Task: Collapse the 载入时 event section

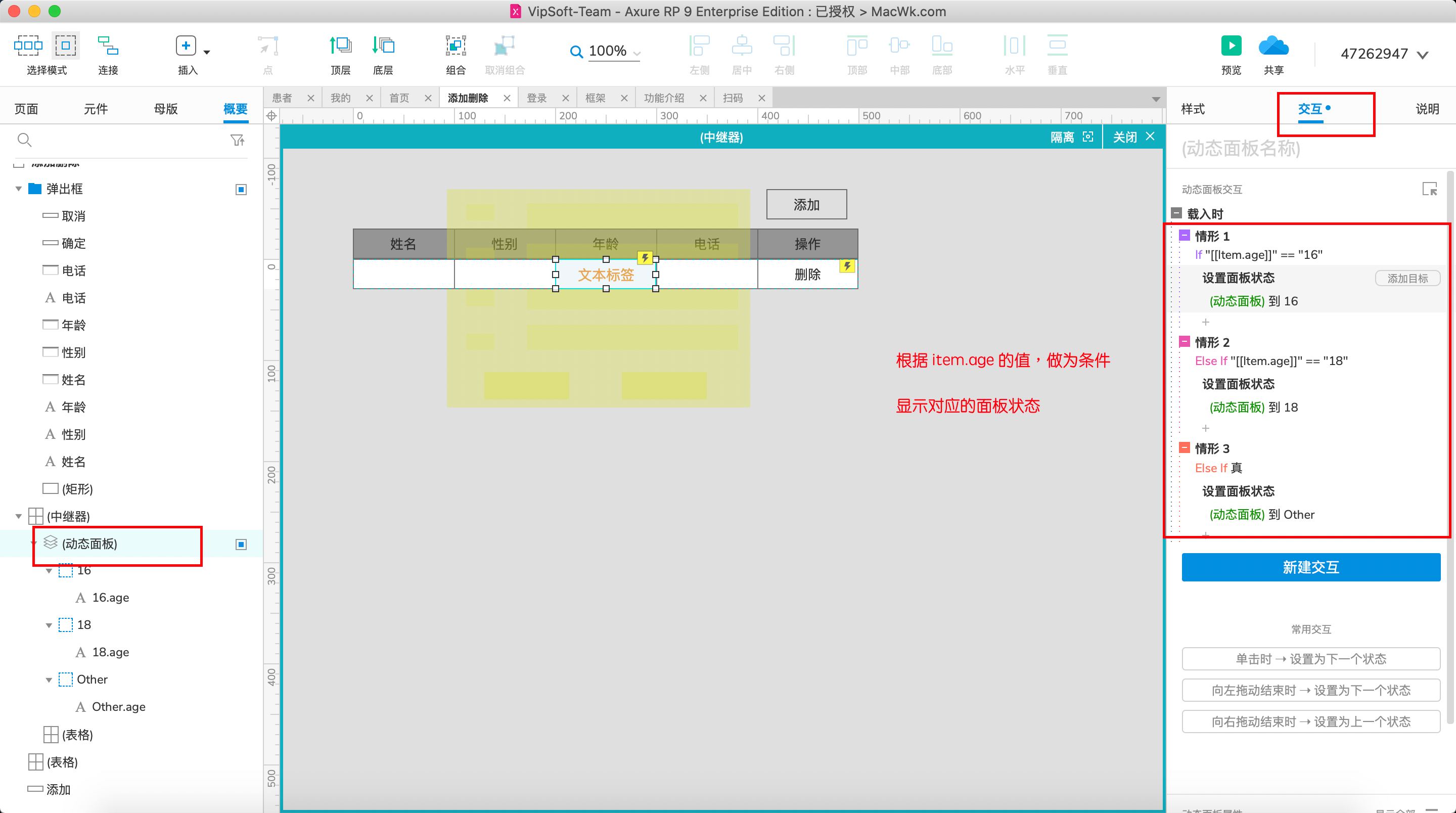Action: [1176, 213]
